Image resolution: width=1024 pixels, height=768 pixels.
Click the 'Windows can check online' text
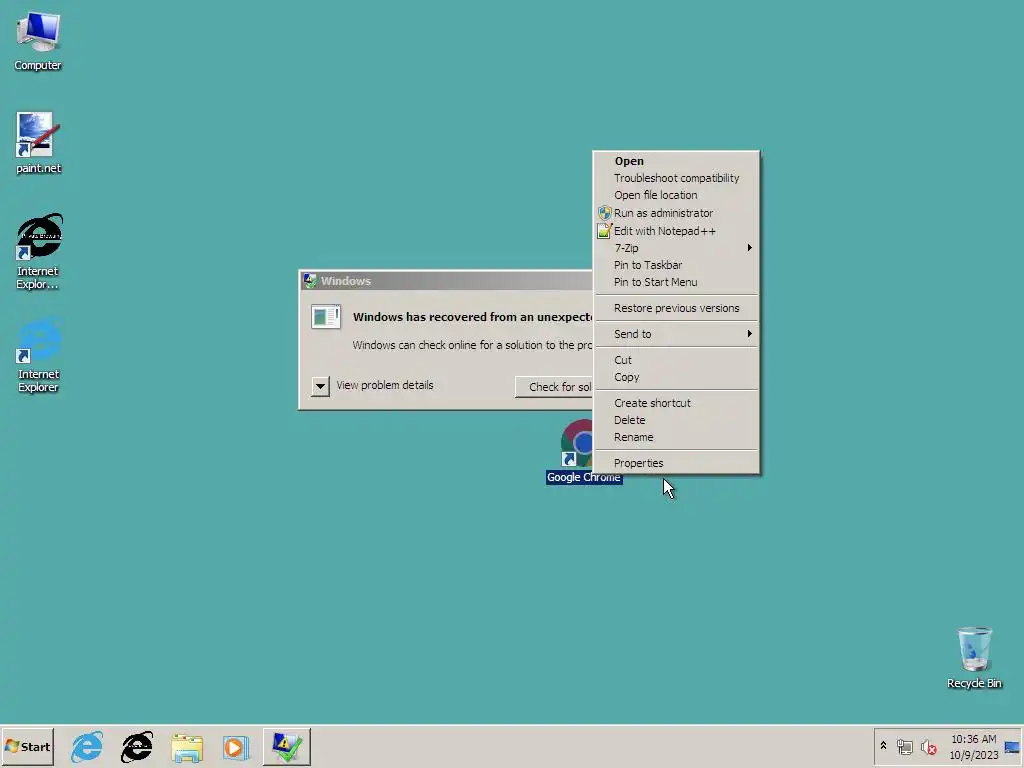click(x=473, y=345)
